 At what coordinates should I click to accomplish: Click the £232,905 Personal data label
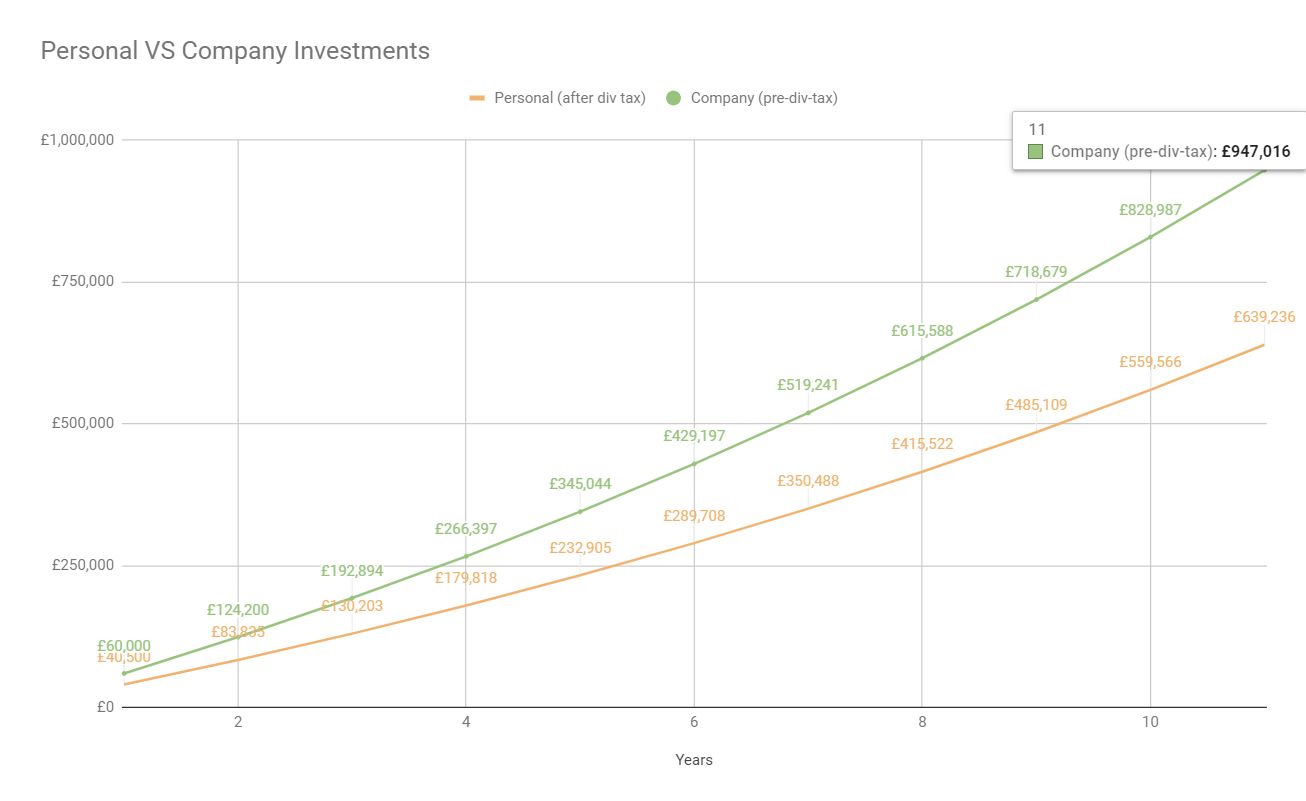pyautogui.click(x=580, y=548)
